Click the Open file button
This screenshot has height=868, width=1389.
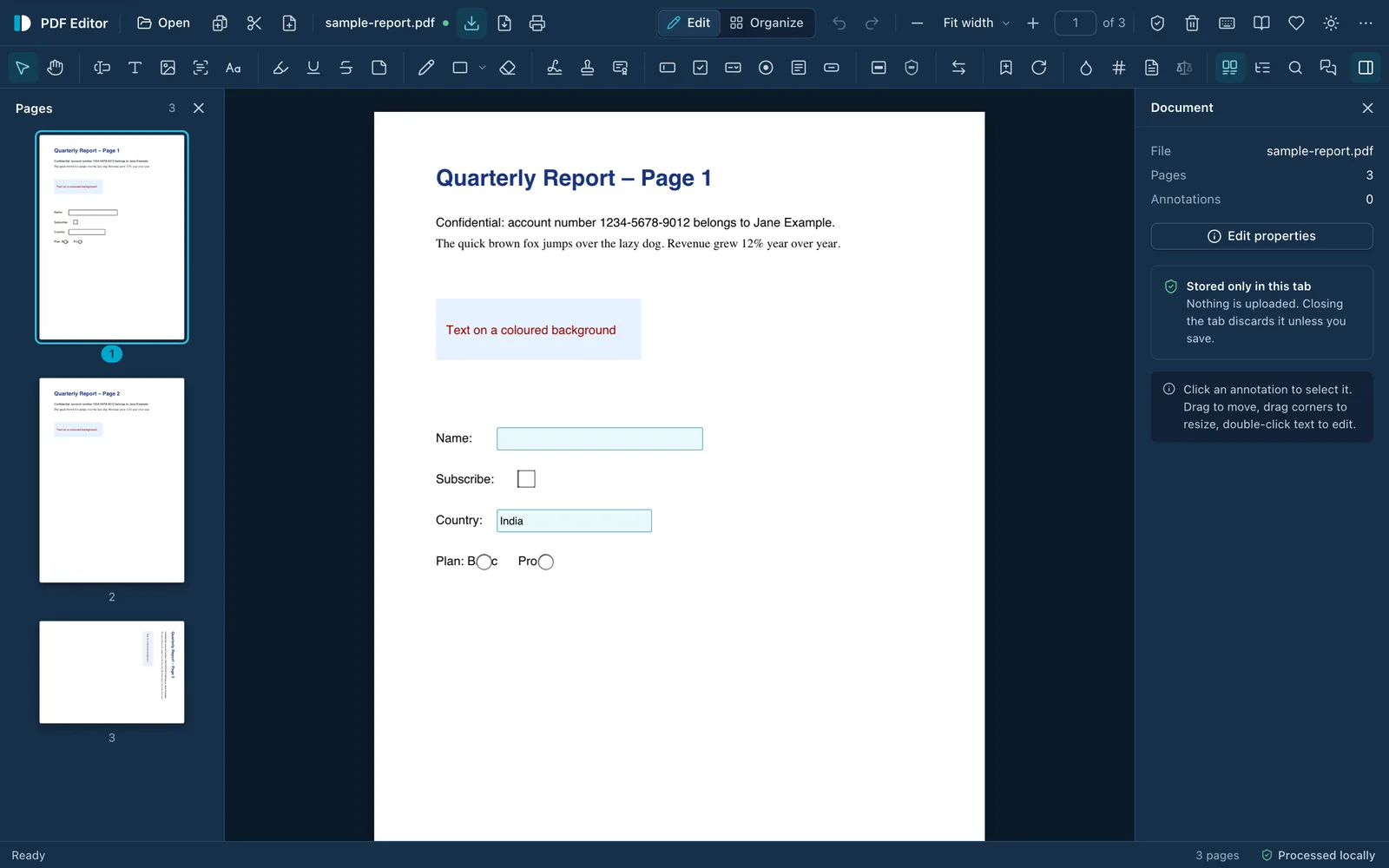click(163, 23)
